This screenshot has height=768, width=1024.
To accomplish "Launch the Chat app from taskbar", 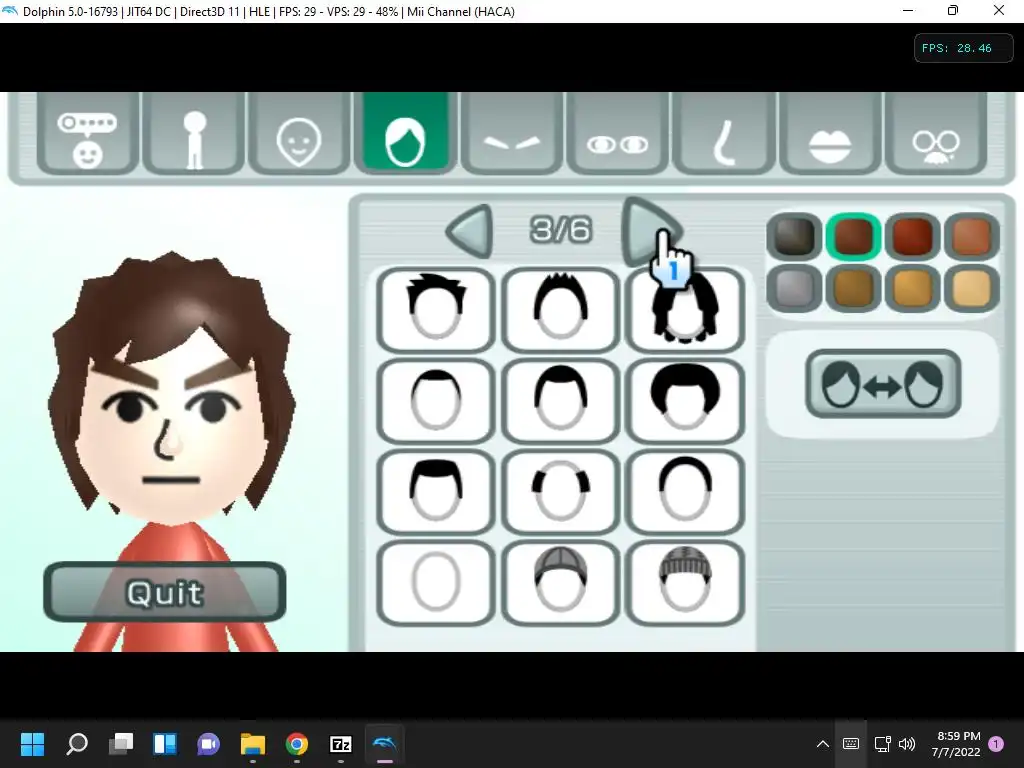I will [x=209, y=743].
